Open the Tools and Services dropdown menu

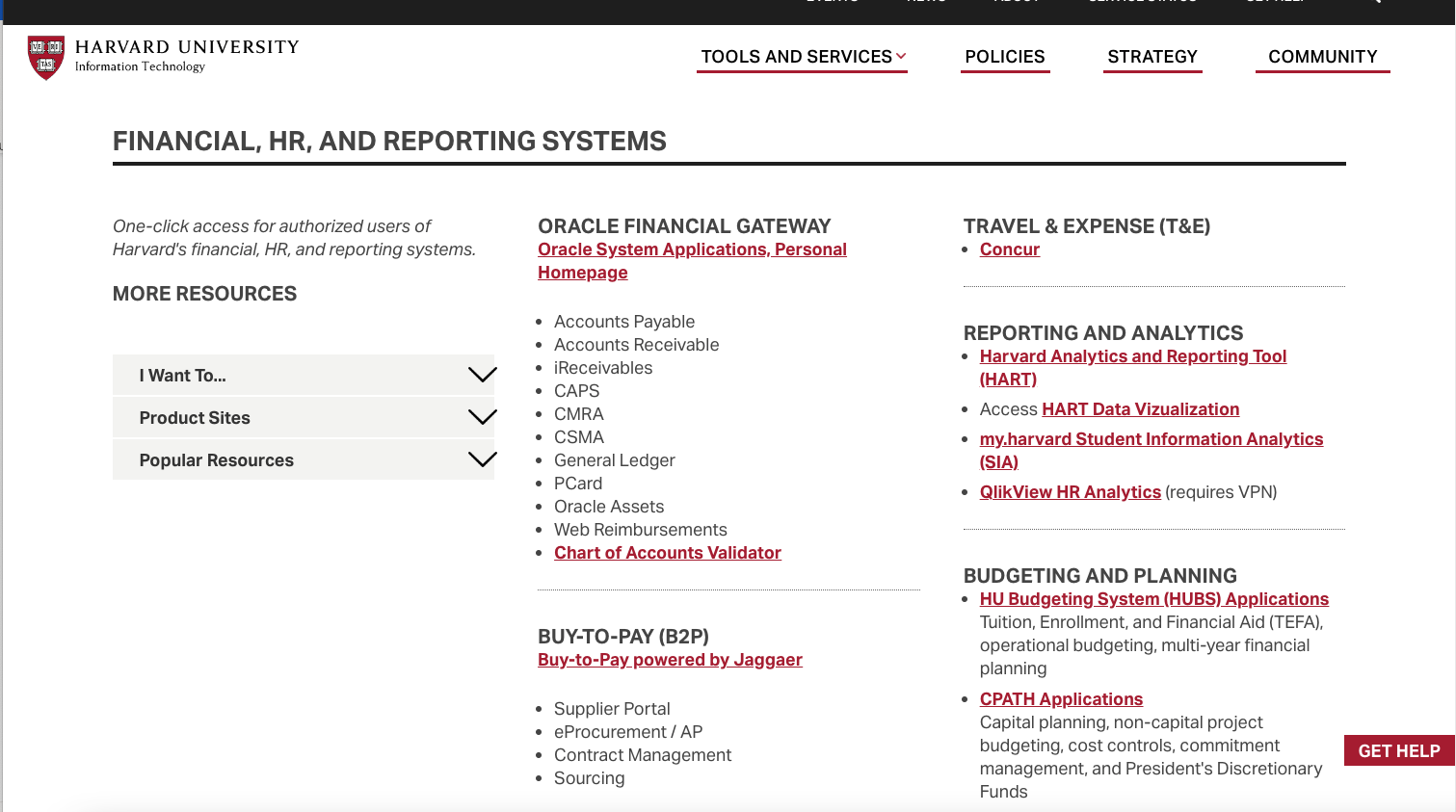pyautogui.click(x=803, y=57)
